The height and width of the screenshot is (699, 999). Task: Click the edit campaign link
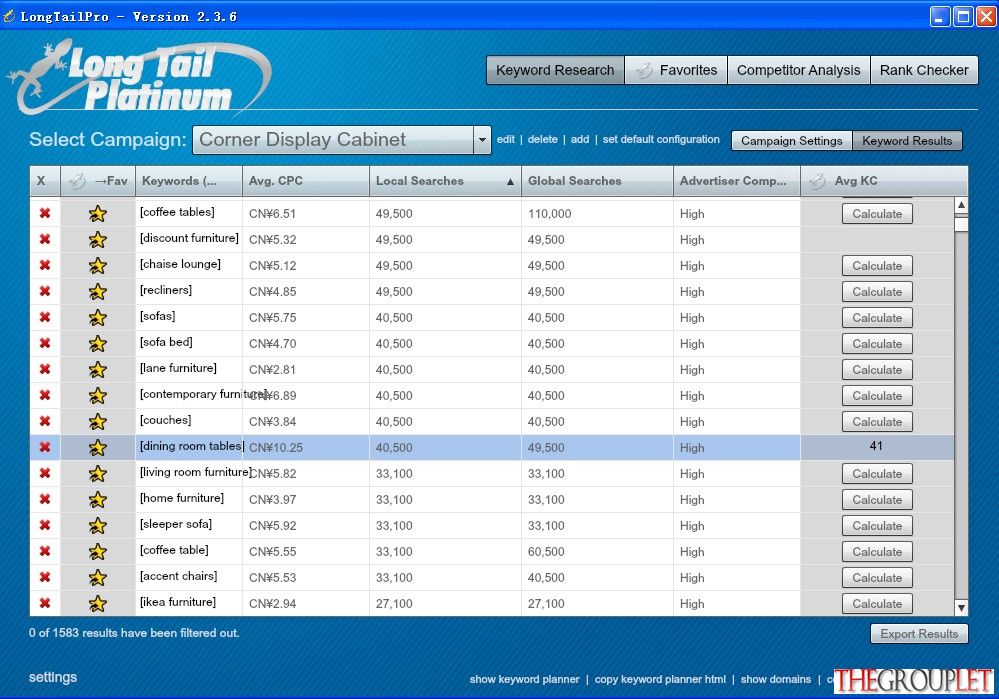tap(506, 139)
